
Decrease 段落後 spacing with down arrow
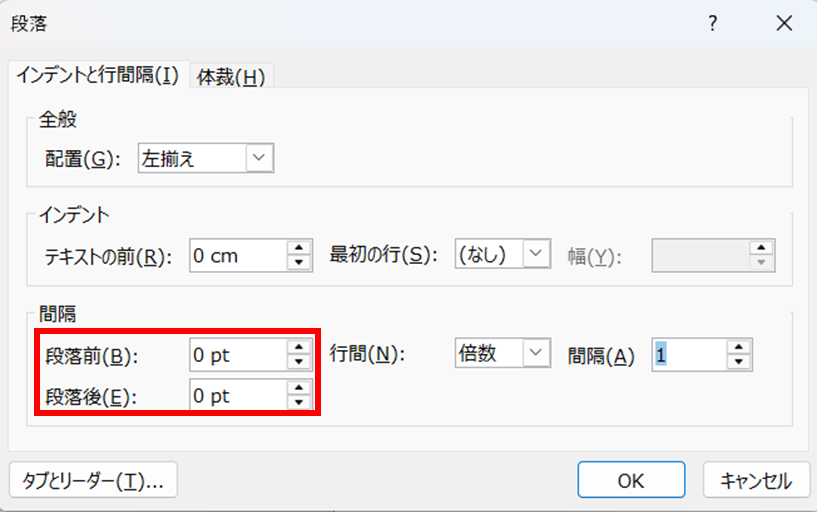pos(299,402)
